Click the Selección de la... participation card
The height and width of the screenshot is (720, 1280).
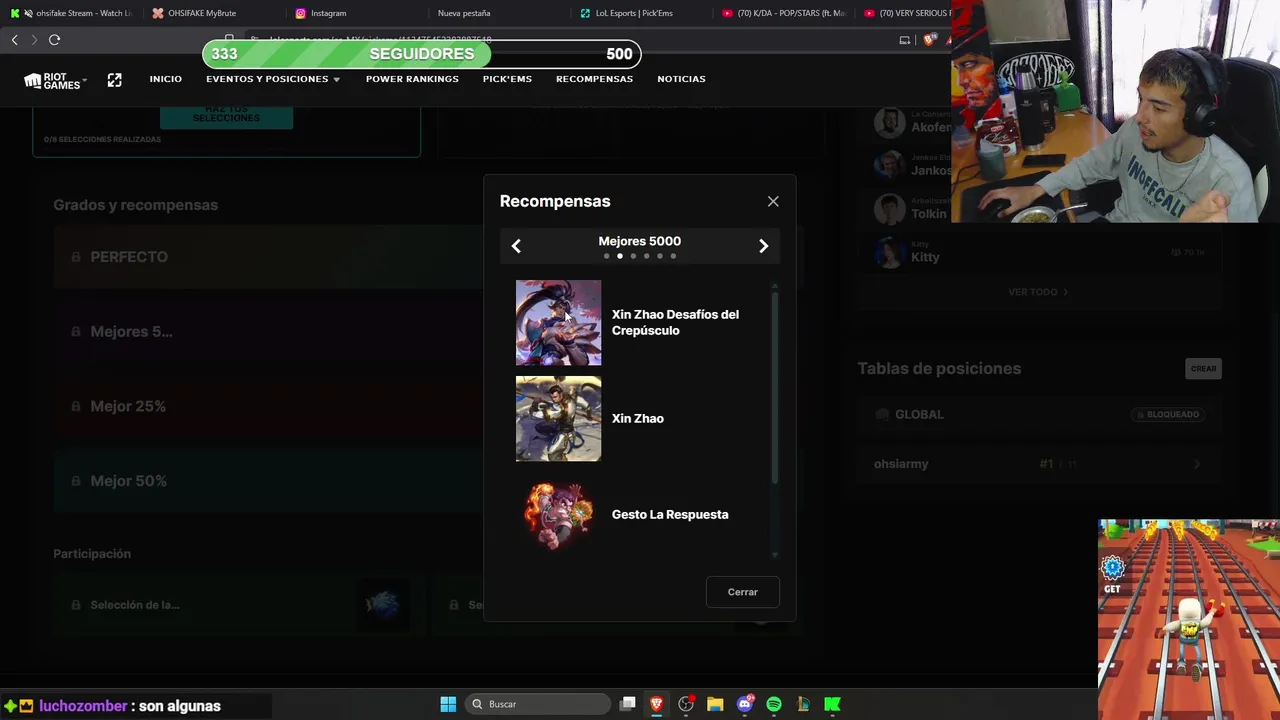tap(238, 605)
